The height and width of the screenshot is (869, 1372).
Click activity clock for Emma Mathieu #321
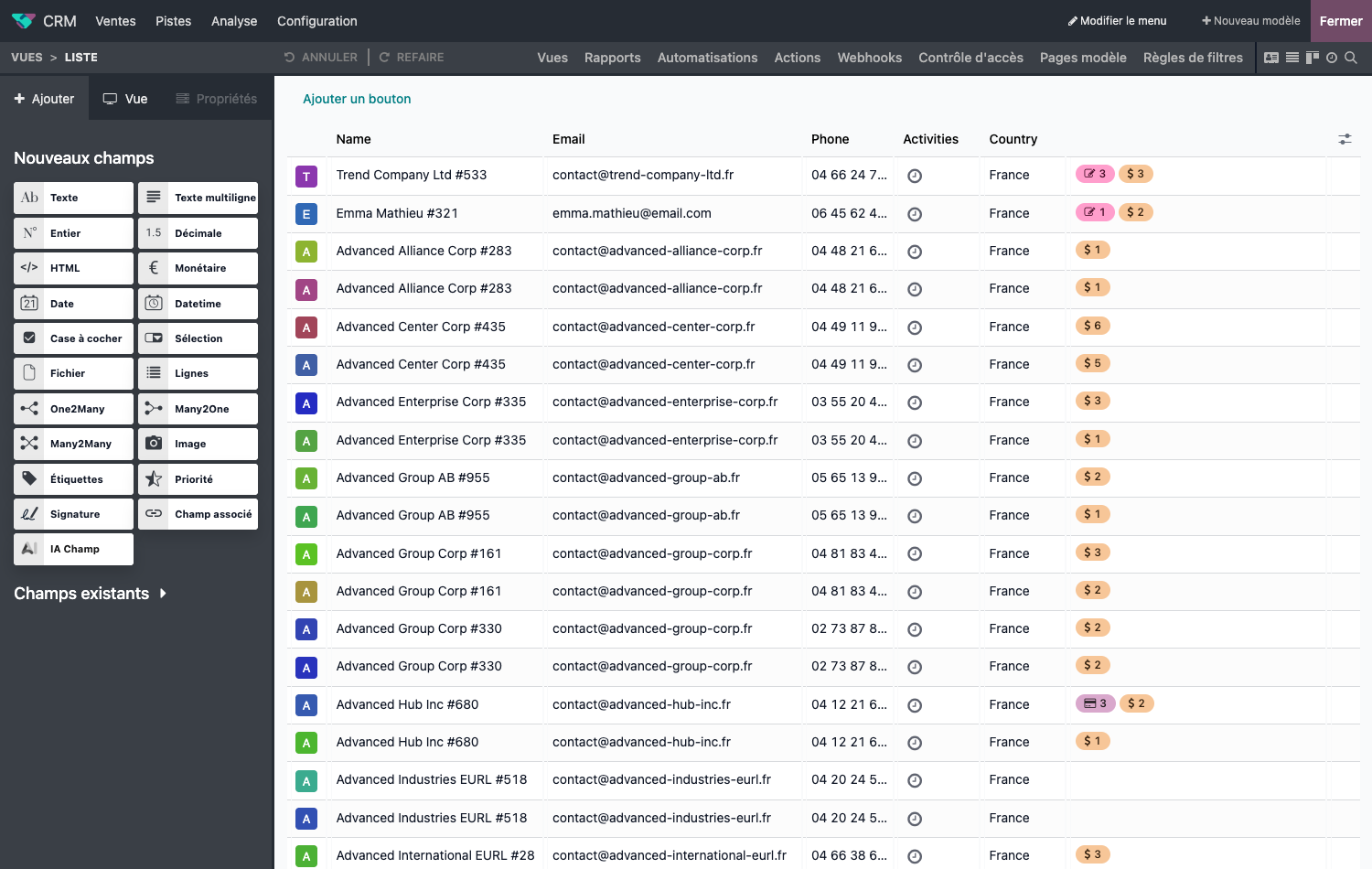click(x=915, y=214)
